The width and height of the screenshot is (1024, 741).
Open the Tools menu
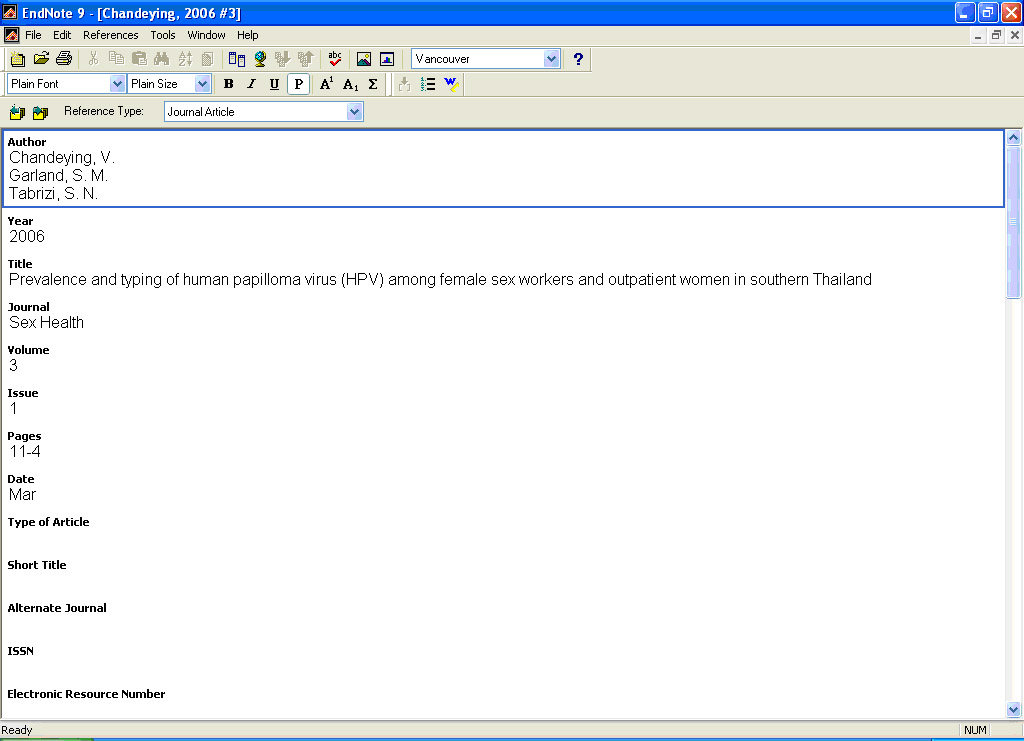pos(163,35)
